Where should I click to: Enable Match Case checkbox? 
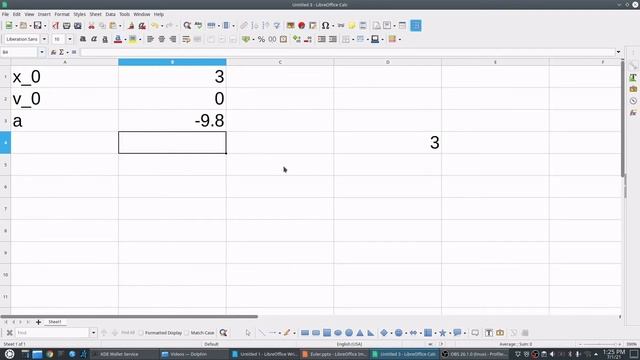199,333
